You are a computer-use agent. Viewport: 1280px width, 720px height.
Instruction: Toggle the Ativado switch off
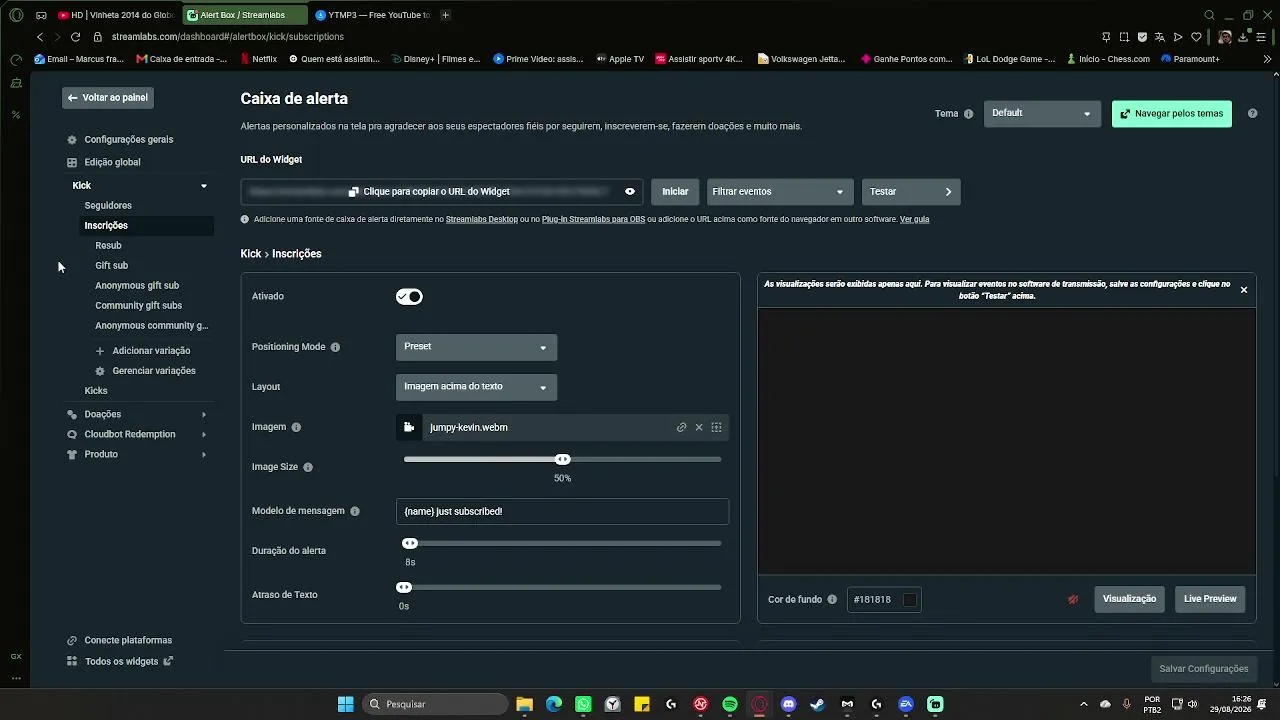[x=409, y=297]
